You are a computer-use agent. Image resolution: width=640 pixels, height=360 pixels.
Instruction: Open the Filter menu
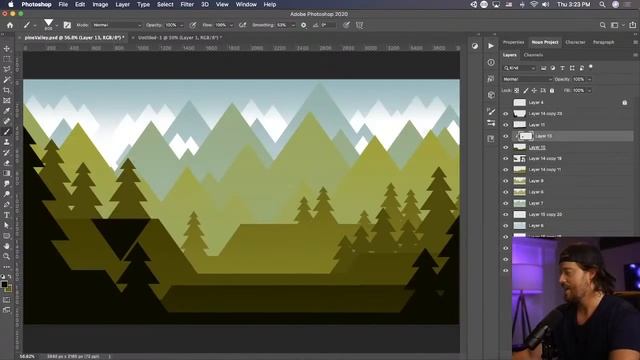(187, 4)
